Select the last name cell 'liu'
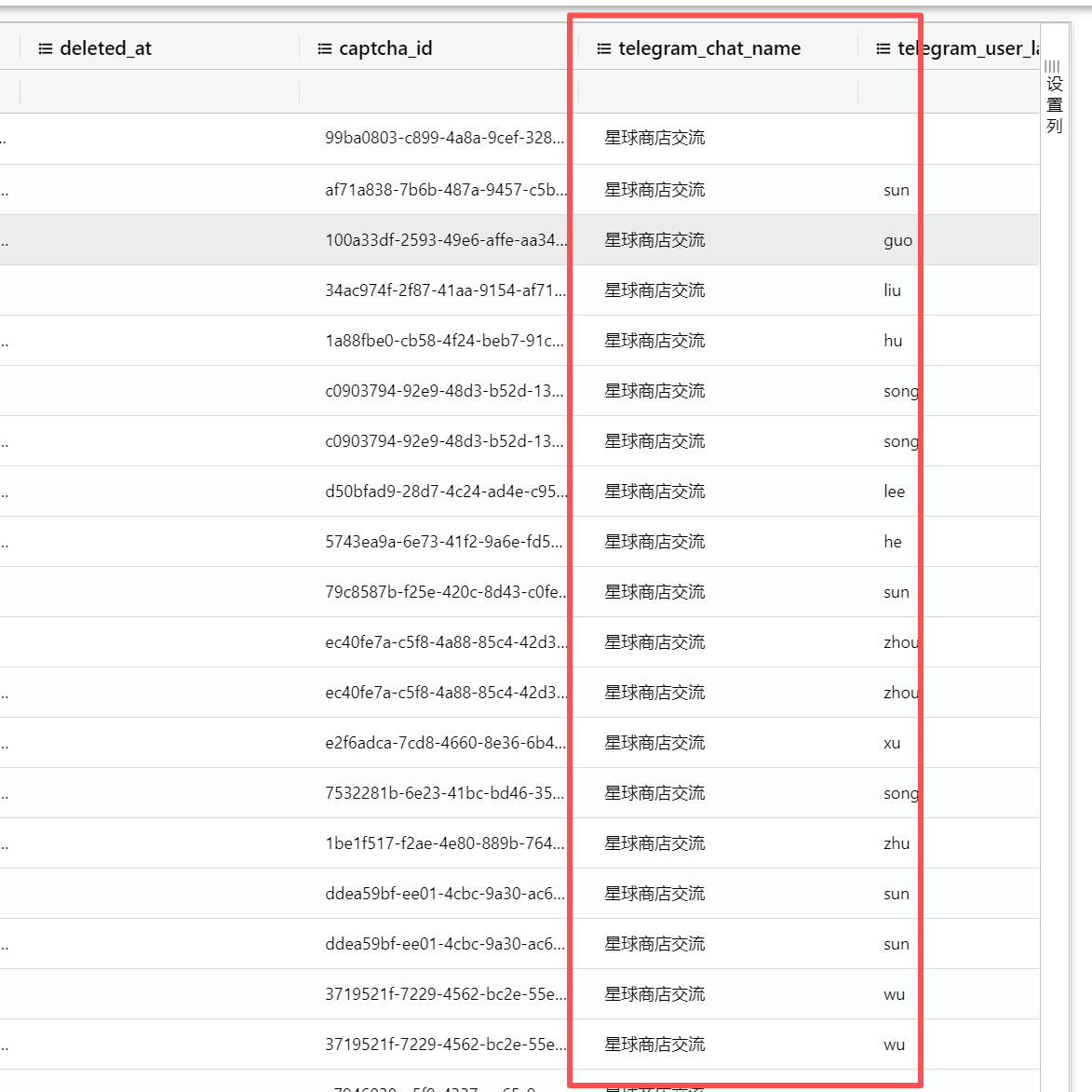1092x1092 pixels. pyautogui.click(x=892, y=290)
